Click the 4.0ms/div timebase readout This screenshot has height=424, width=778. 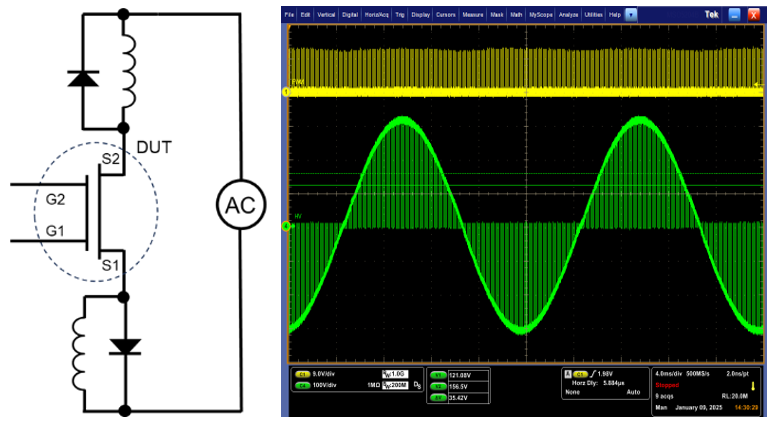(668, 374)
